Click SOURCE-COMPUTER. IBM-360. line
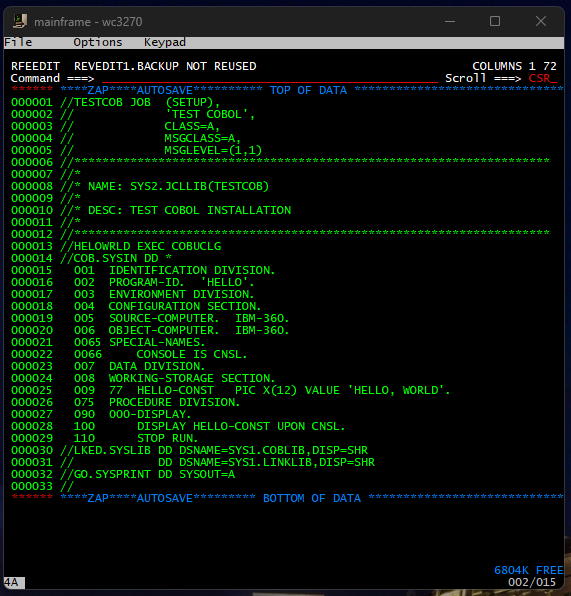The height and width of the screenshot is (596, 571). pyautogui.click(x=199, y=318)
